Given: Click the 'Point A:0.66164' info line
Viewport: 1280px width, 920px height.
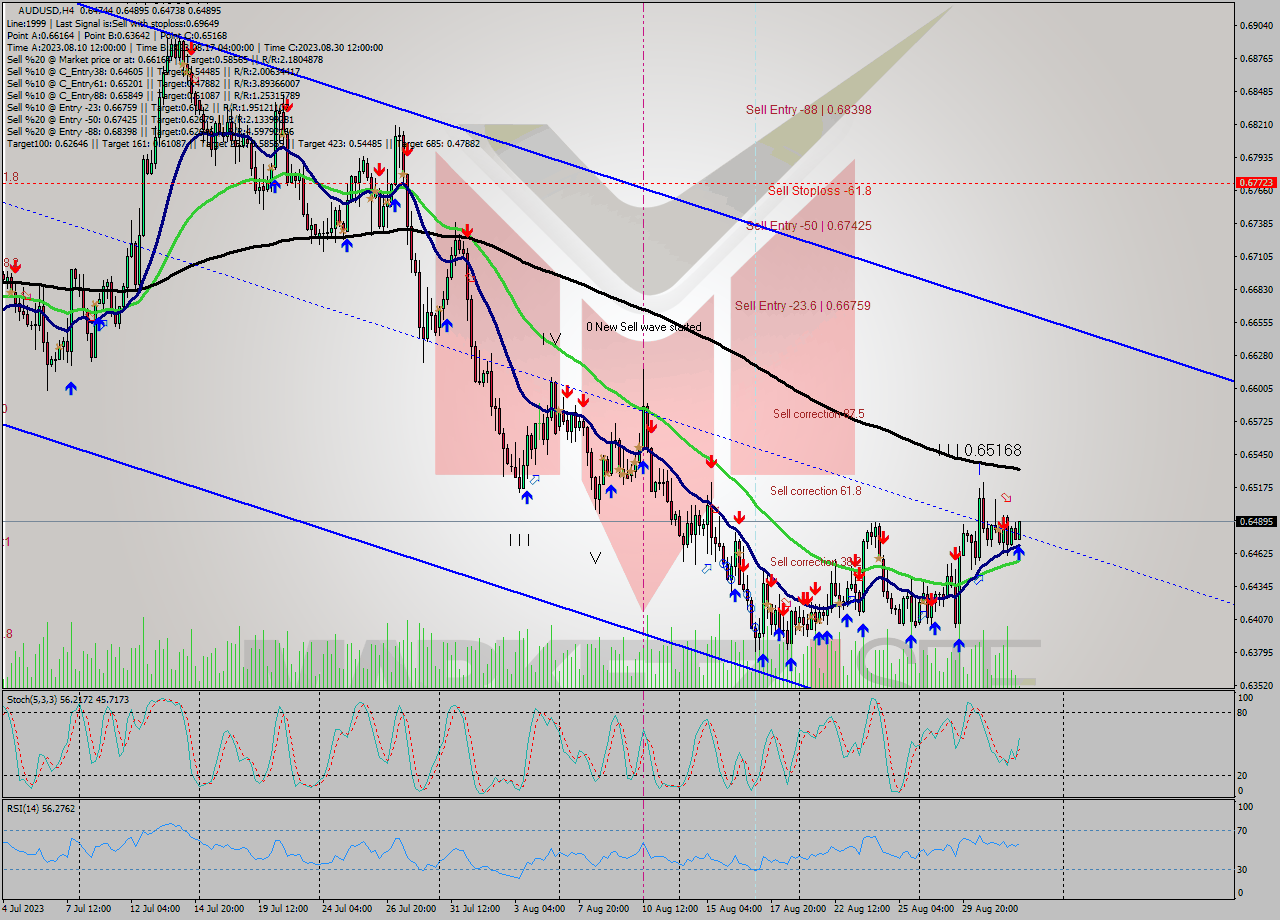Looking at the screenshot, I should [x=42, y=35].
